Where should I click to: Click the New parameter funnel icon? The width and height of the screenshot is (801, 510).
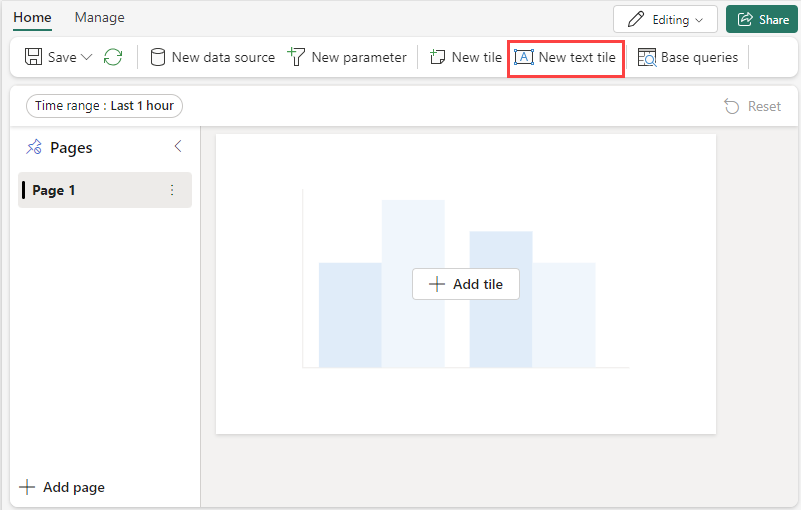click(x=296, y=57)
